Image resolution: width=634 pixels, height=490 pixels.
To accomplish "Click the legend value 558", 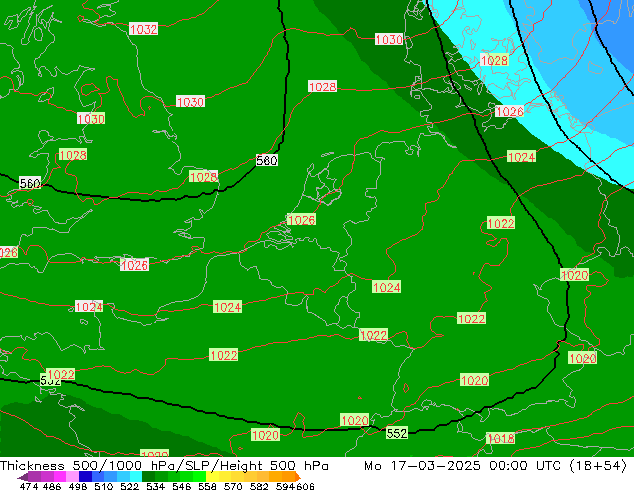I will [x=207, y=486].
